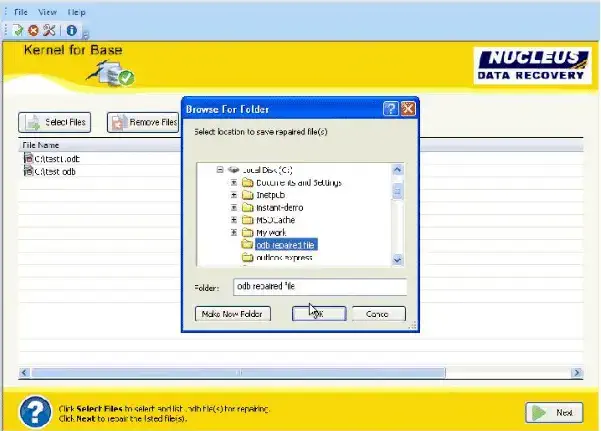Click the file list scroll left arrow
The height and width of the screenshot is (431, 601).
tap(25, 373)
